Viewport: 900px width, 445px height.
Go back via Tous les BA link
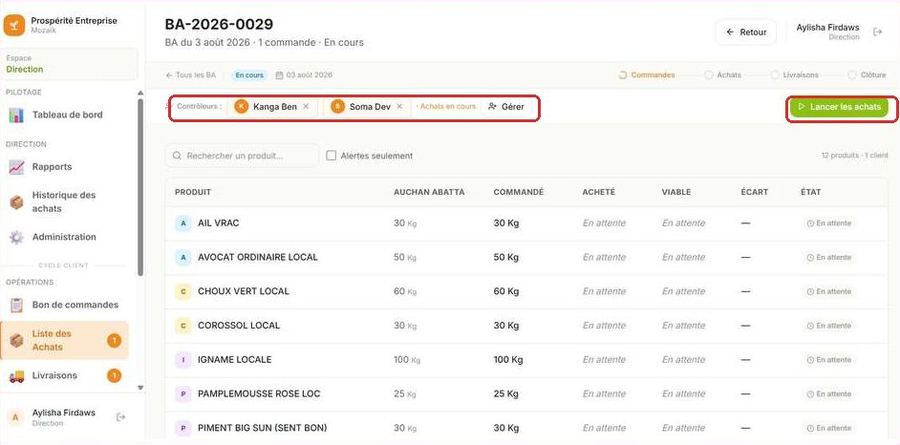pyautogui.click(x=191, y=75)
